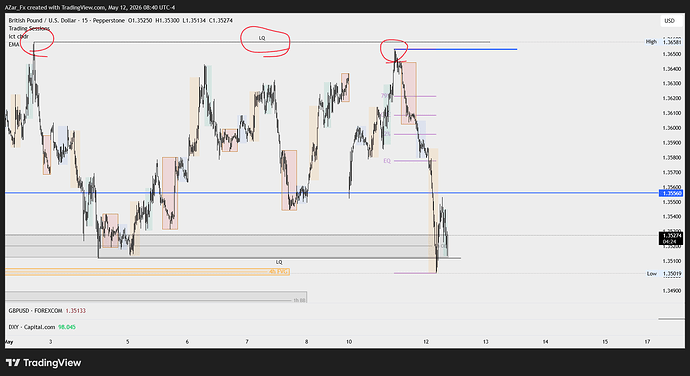Click the 1.35900 price scale label
This screenshot has height=376, width=690.
point(672,143)
